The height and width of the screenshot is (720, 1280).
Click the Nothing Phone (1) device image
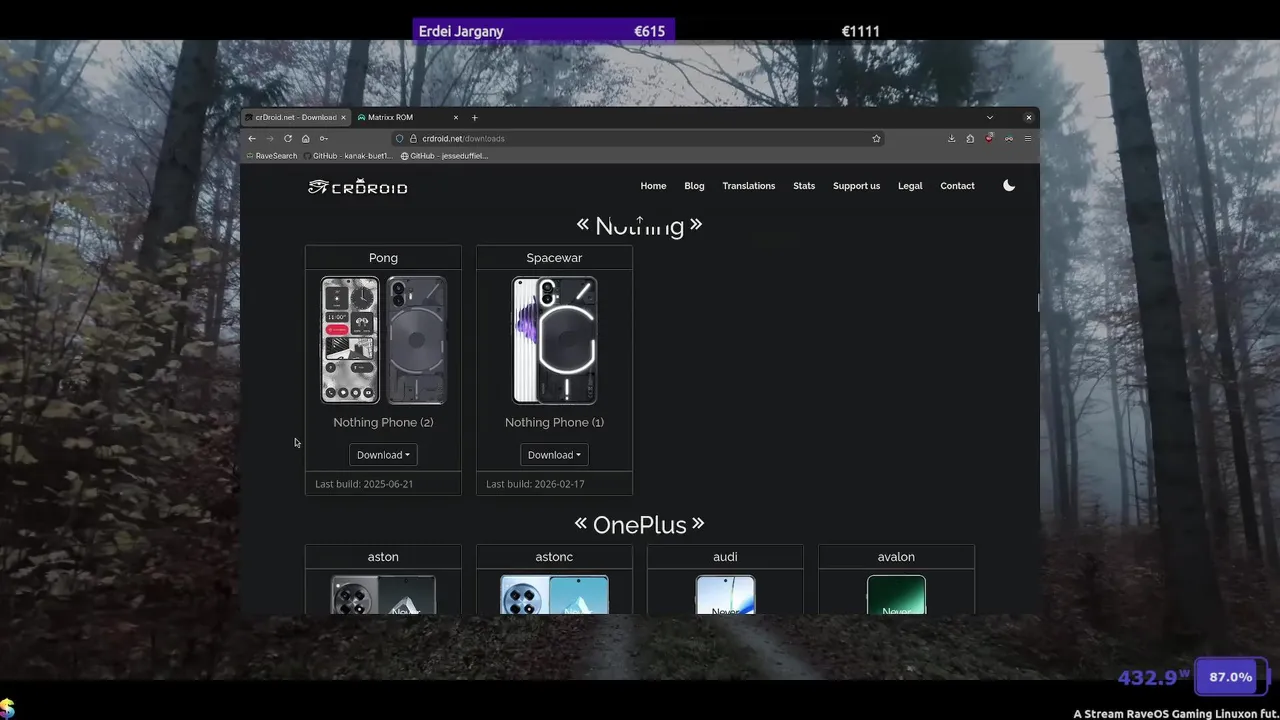click(554, 341)
